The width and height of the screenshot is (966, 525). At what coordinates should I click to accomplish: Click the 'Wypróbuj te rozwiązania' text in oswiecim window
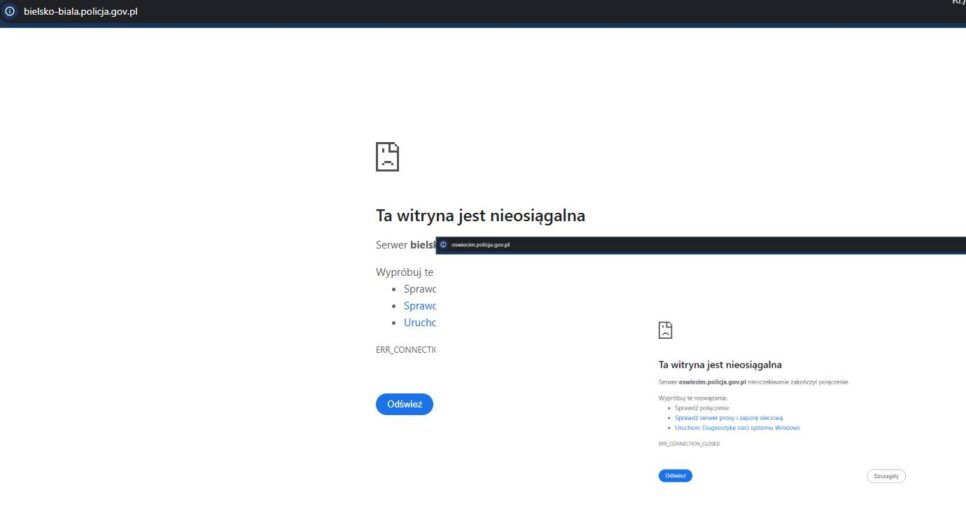point(693,398)
